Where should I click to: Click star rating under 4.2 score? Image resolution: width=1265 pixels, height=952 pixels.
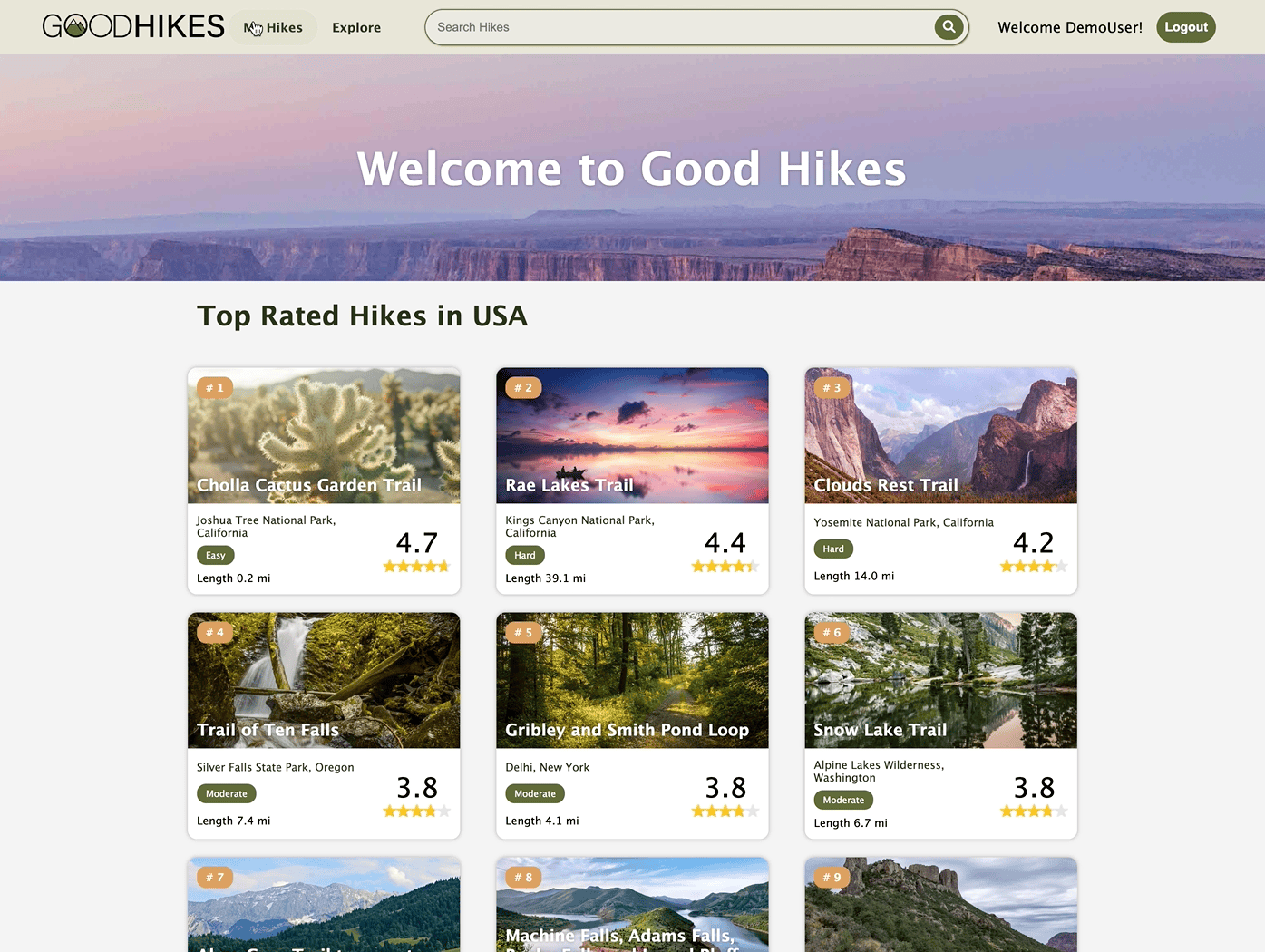pyautogui.click(x=1033, y=566)
